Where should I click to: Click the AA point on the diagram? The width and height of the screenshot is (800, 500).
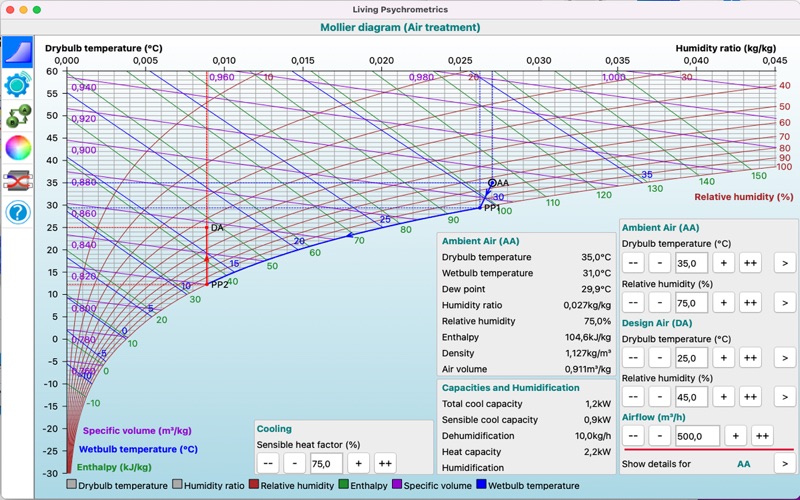(492, 183)
